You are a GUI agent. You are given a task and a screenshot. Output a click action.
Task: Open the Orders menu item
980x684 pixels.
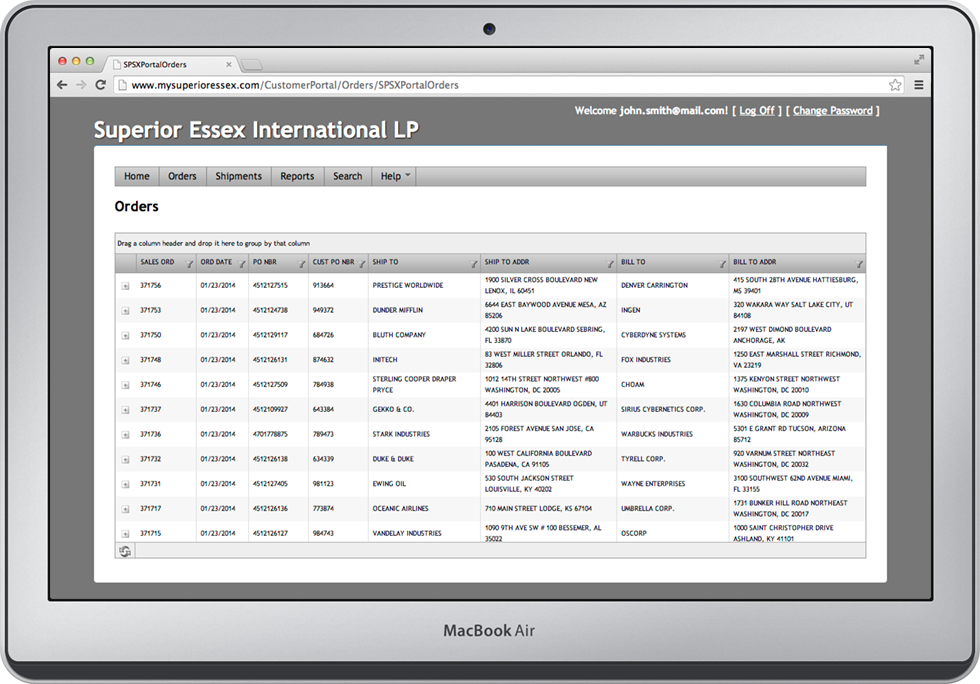pos(182,176)
